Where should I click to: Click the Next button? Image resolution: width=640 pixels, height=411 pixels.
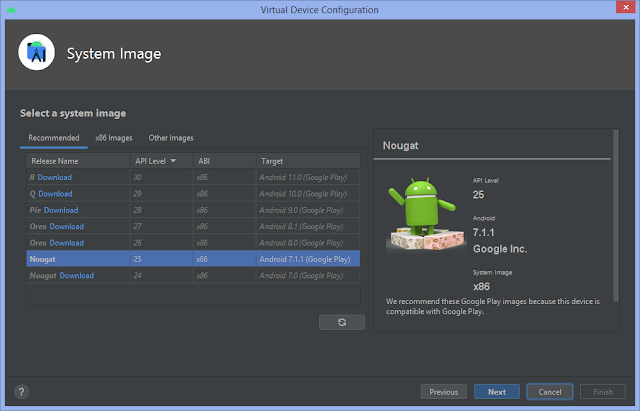[497, 392]
